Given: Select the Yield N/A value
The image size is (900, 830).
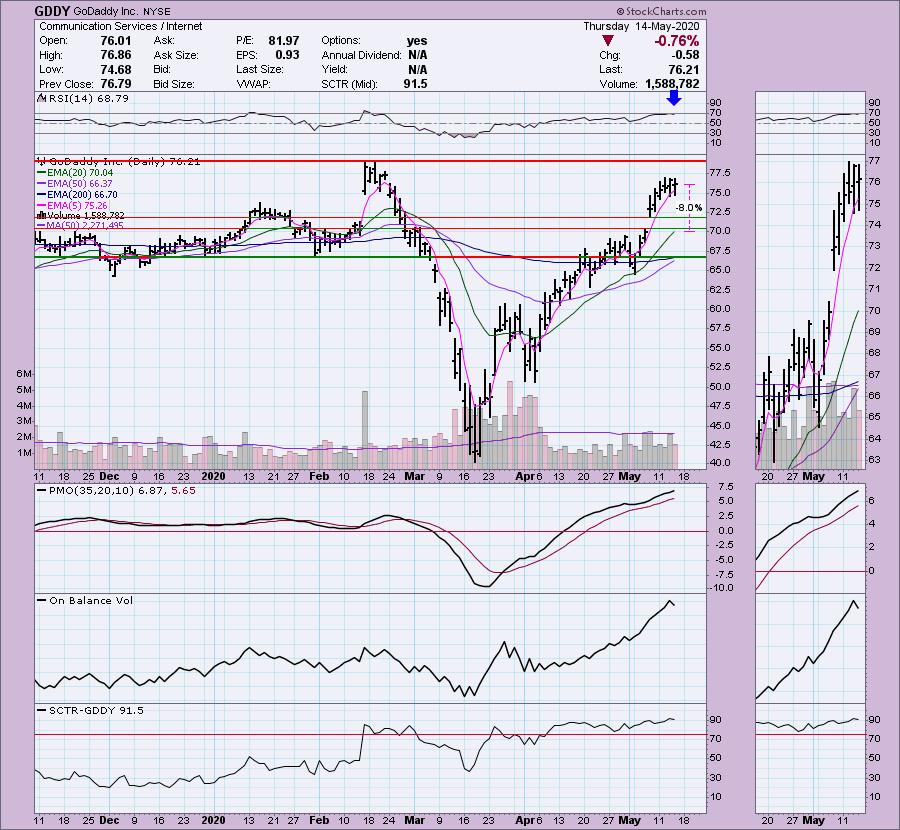Looking at the screenshot, I should pyautogui.click(x=417, y=69).
